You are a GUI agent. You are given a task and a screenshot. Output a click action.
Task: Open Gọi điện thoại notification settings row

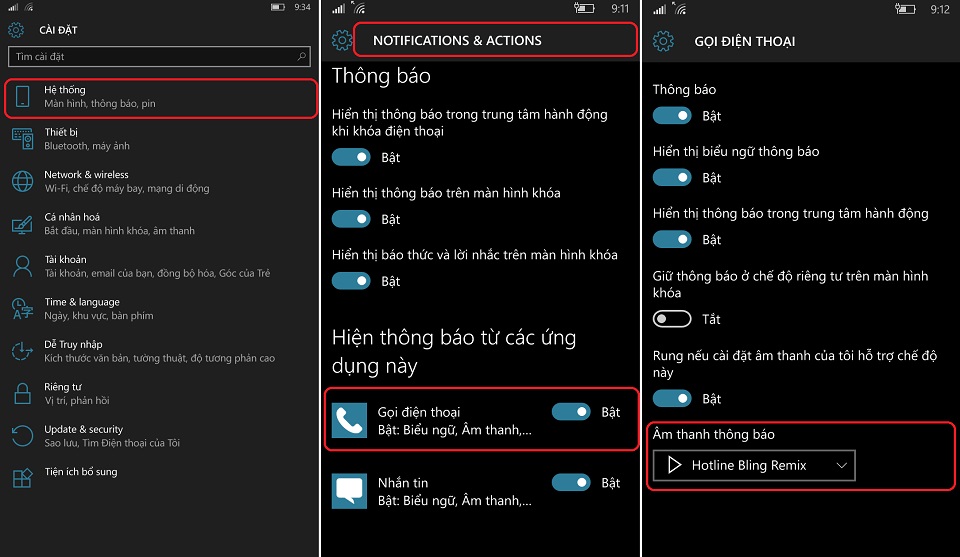481,420
